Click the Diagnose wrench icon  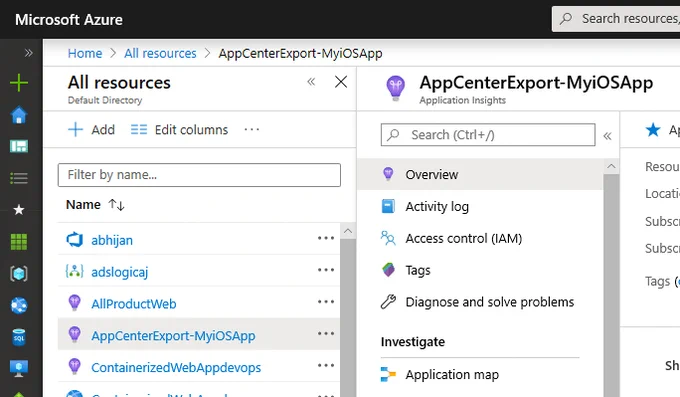[388, 302]
